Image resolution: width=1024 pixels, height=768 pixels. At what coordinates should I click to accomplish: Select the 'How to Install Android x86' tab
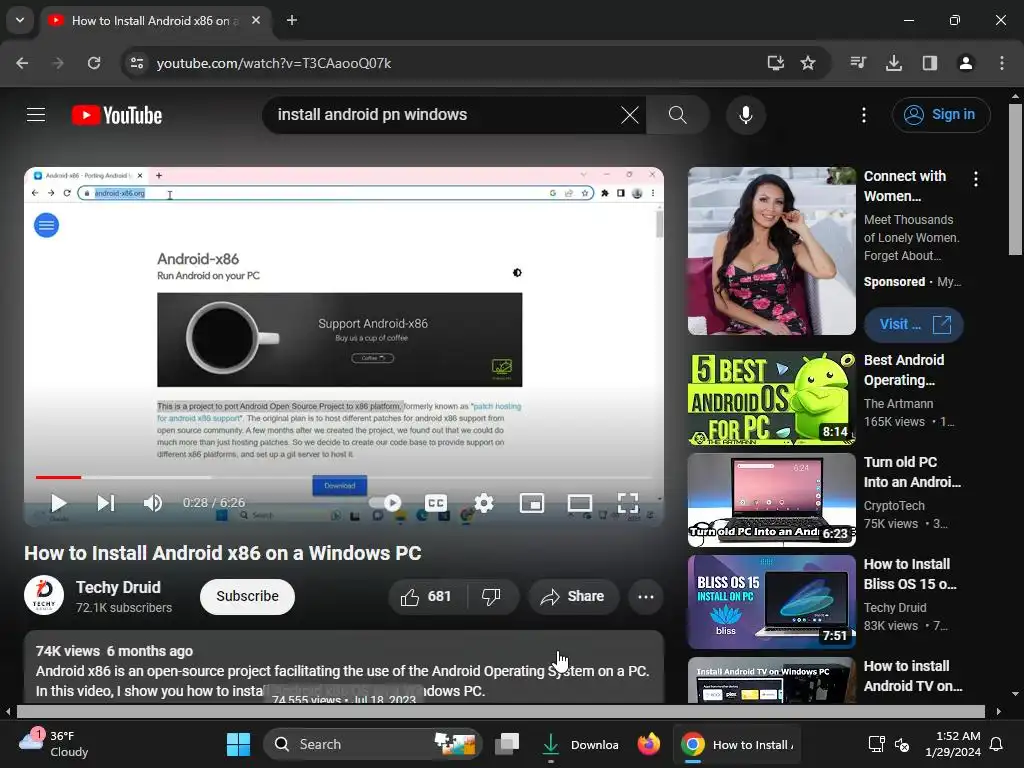(x=155, y=20)
